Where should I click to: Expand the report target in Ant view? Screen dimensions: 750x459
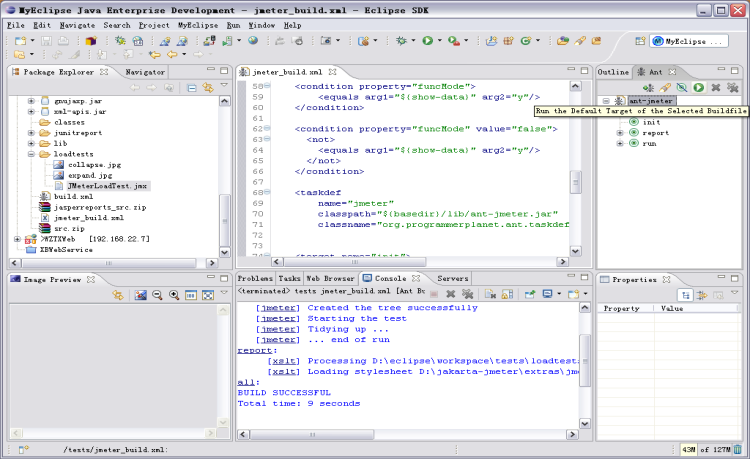620,132
